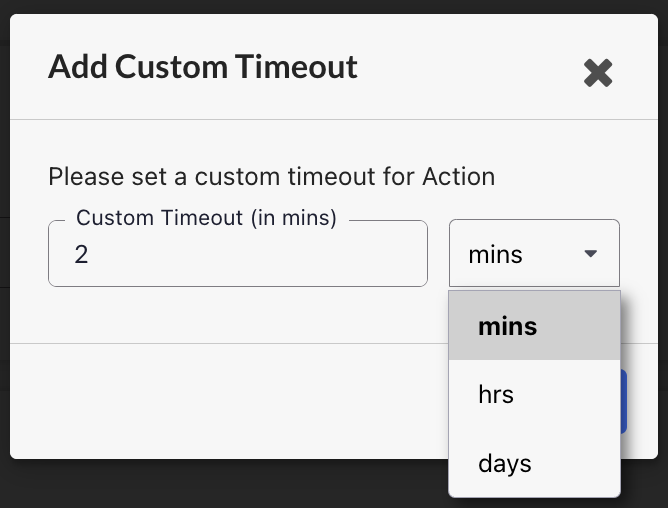Viewport: 668px width, 508px height.
Task: Click the 'Custom Timeout (in mins)' field label
Action: [x=206, y=218]
